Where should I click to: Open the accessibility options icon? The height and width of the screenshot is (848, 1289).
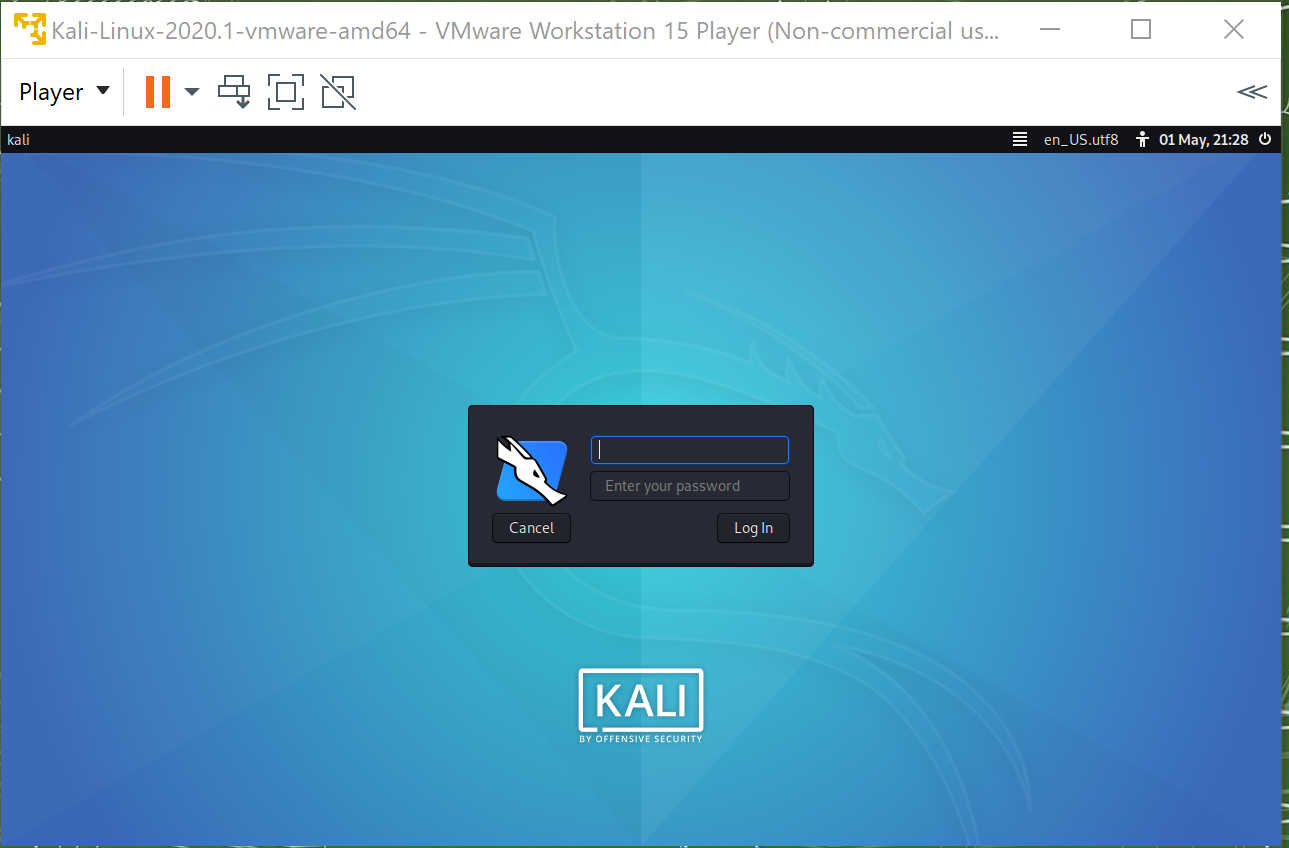coord(1142,140)
